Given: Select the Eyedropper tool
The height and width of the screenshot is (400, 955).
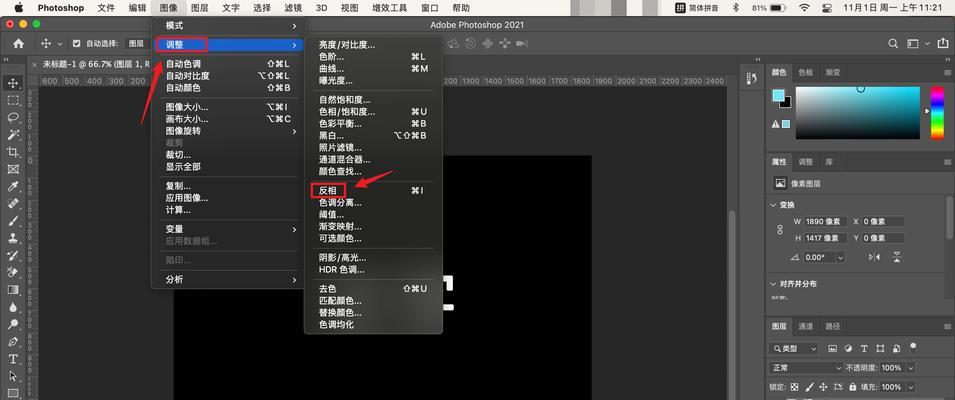Looking at the screenshot, I should click(x=13, y=186).
